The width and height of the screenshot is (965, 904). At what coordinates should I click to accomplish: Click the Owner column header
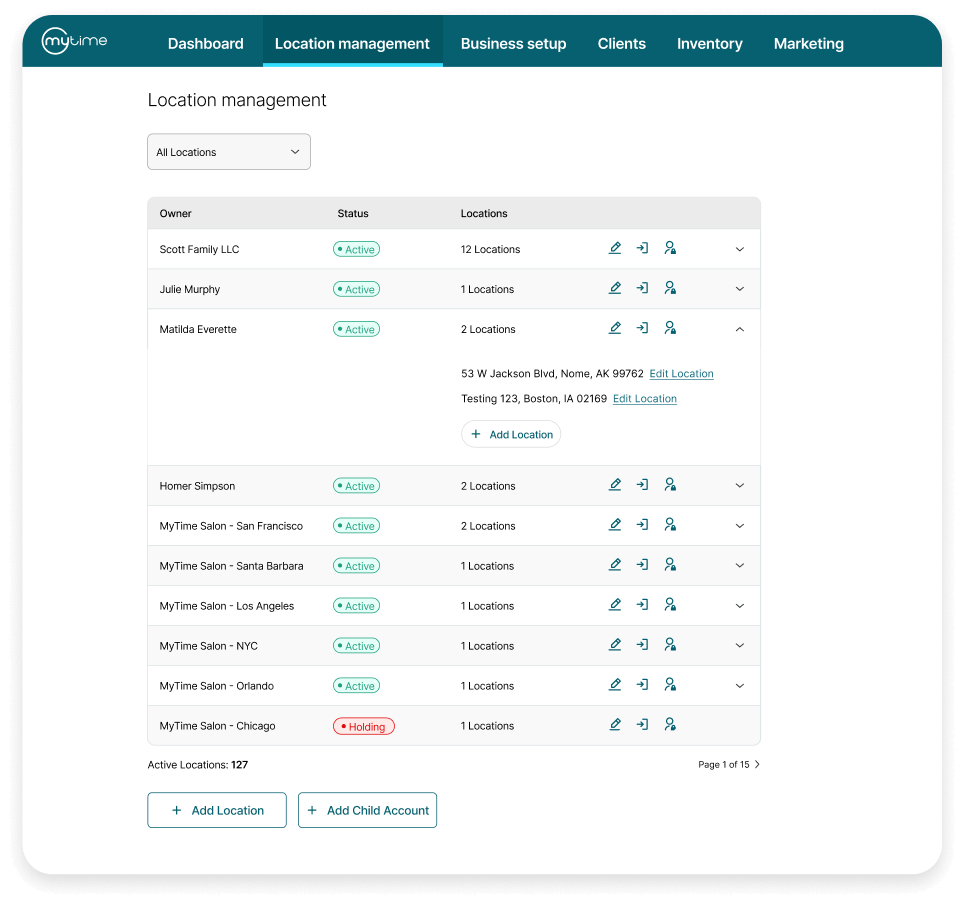click(x=175, y=214)
